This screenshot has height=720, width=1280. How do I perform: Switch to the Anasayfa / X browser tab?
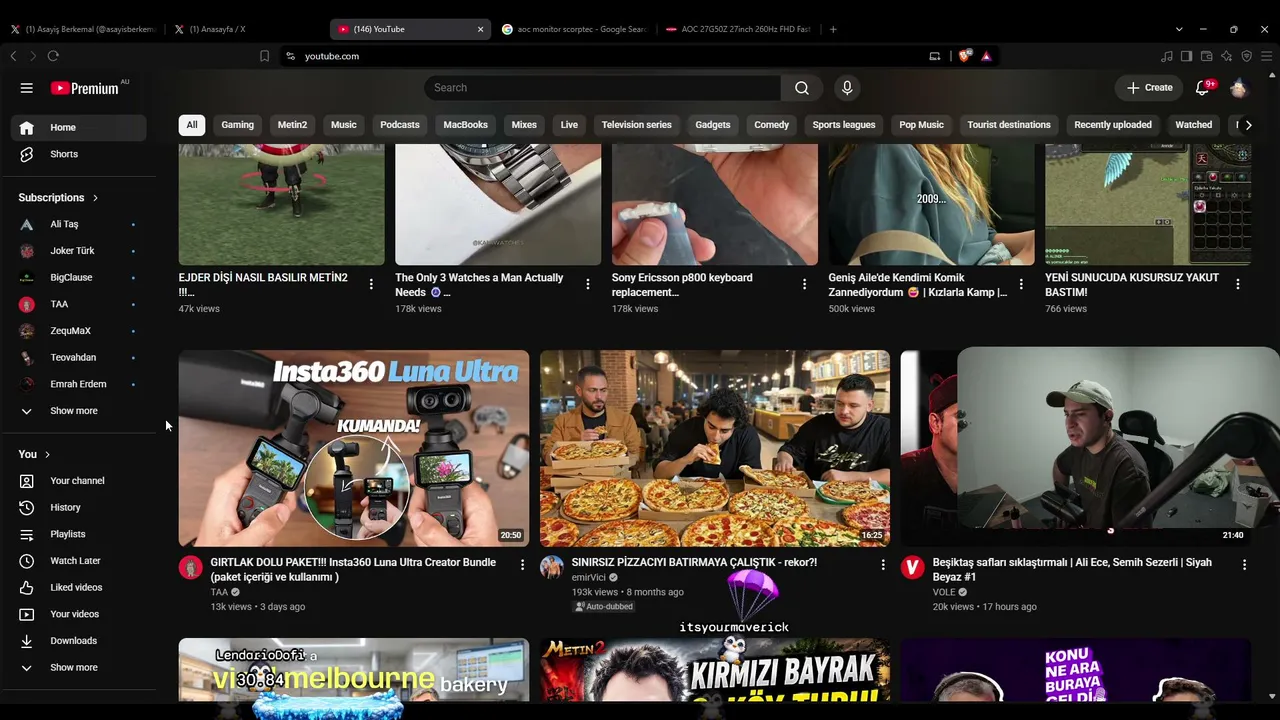tap(245, 29)
